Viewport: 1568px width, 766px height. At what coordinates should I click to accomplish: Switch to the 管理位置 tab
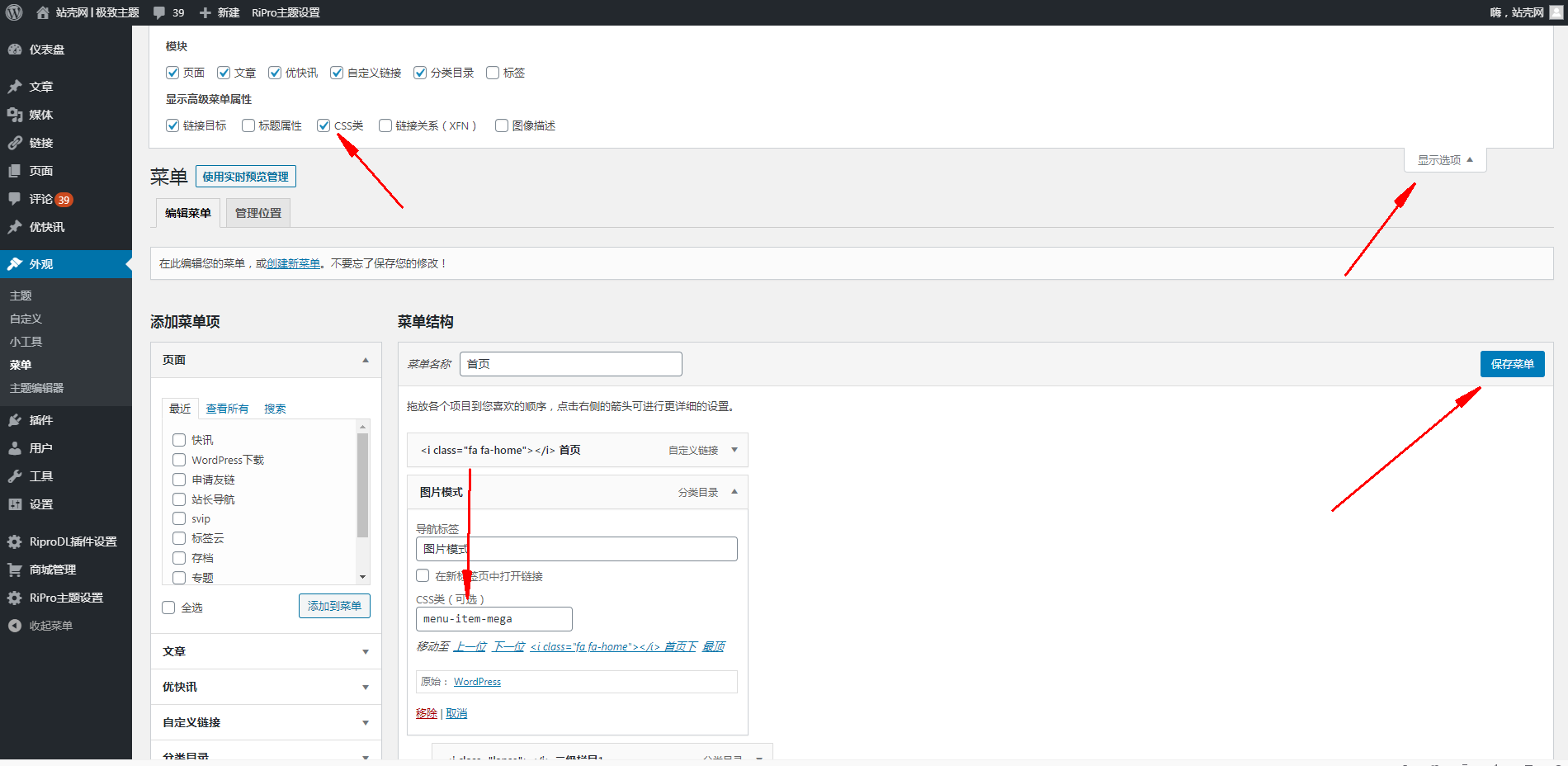pos(258,213)
